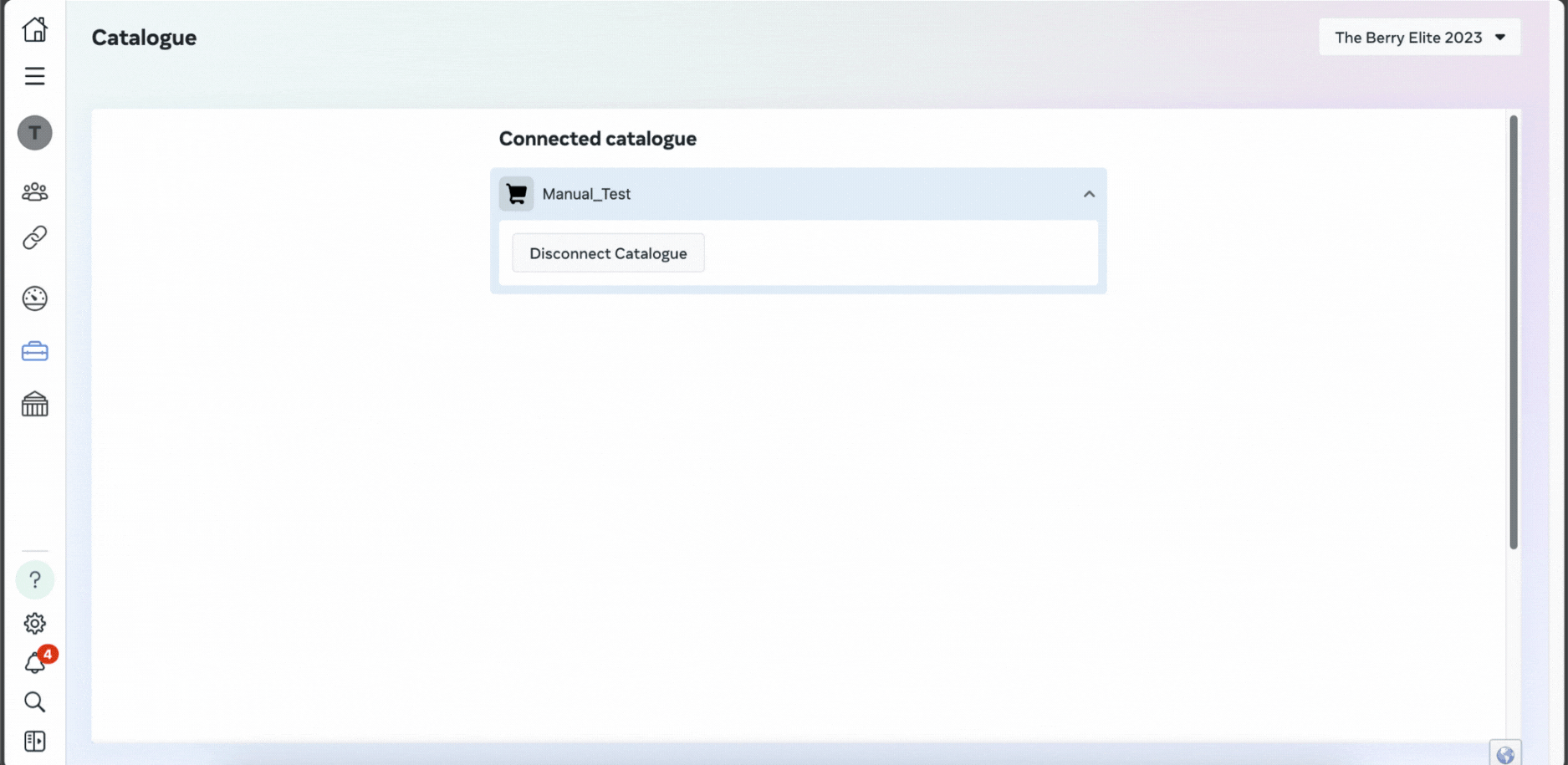The image size is (1568, 765).
Task: Open the Search magnifier icon
Action: click(34, 702)
